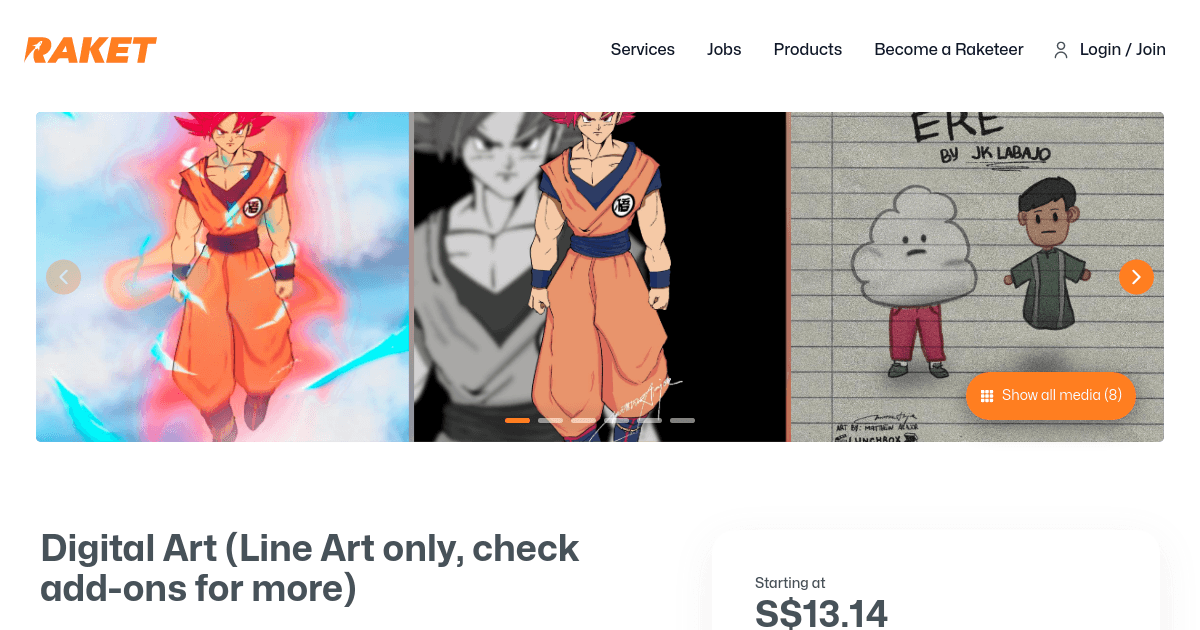
Task: Select the third carousel indicator dash
Action: click(583, 420)
